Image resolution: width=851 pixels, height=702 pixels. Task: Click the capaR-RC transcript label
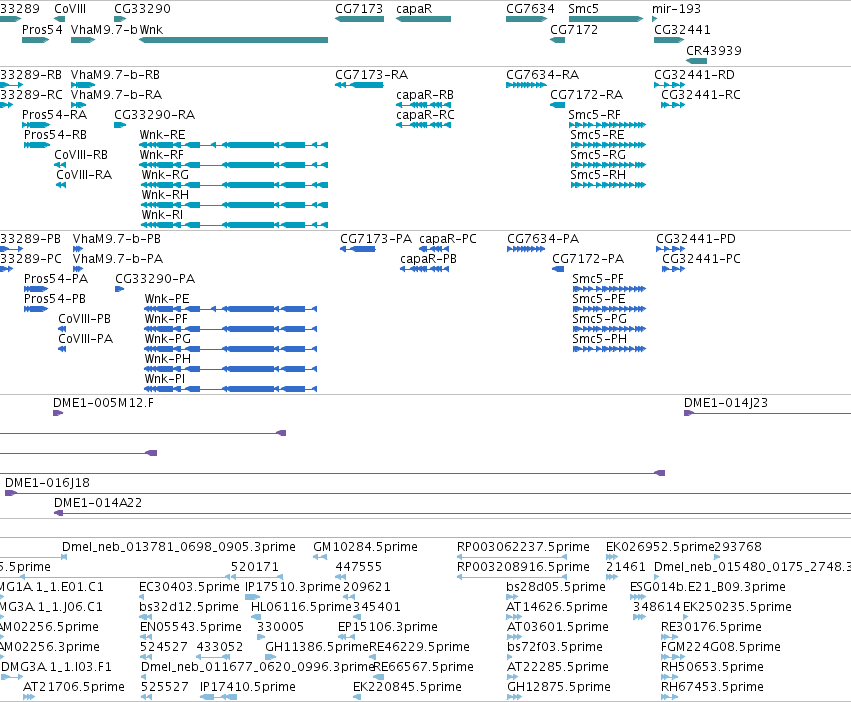[425, 115]
